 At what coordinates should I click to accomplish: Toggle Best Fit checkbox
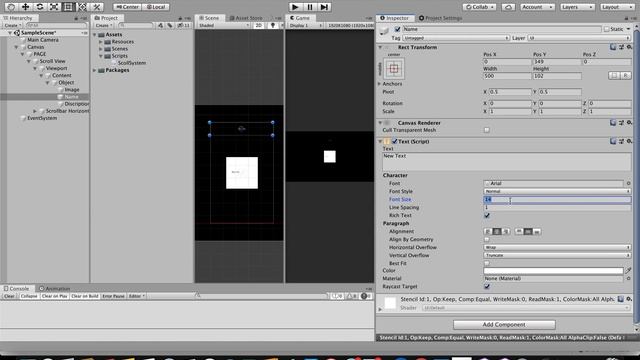point(487,263)
